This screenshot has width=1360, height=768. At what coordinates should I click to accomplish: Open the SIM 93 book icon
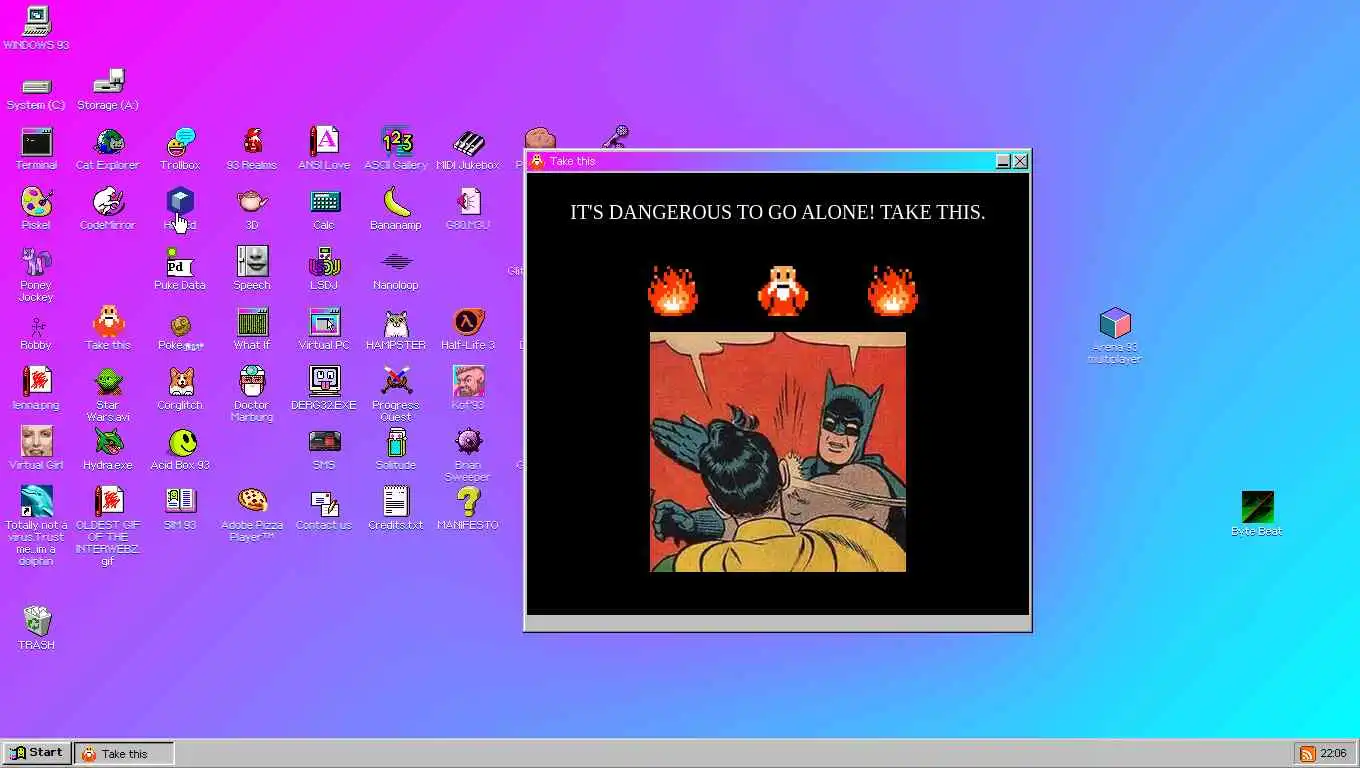point(180,509)
